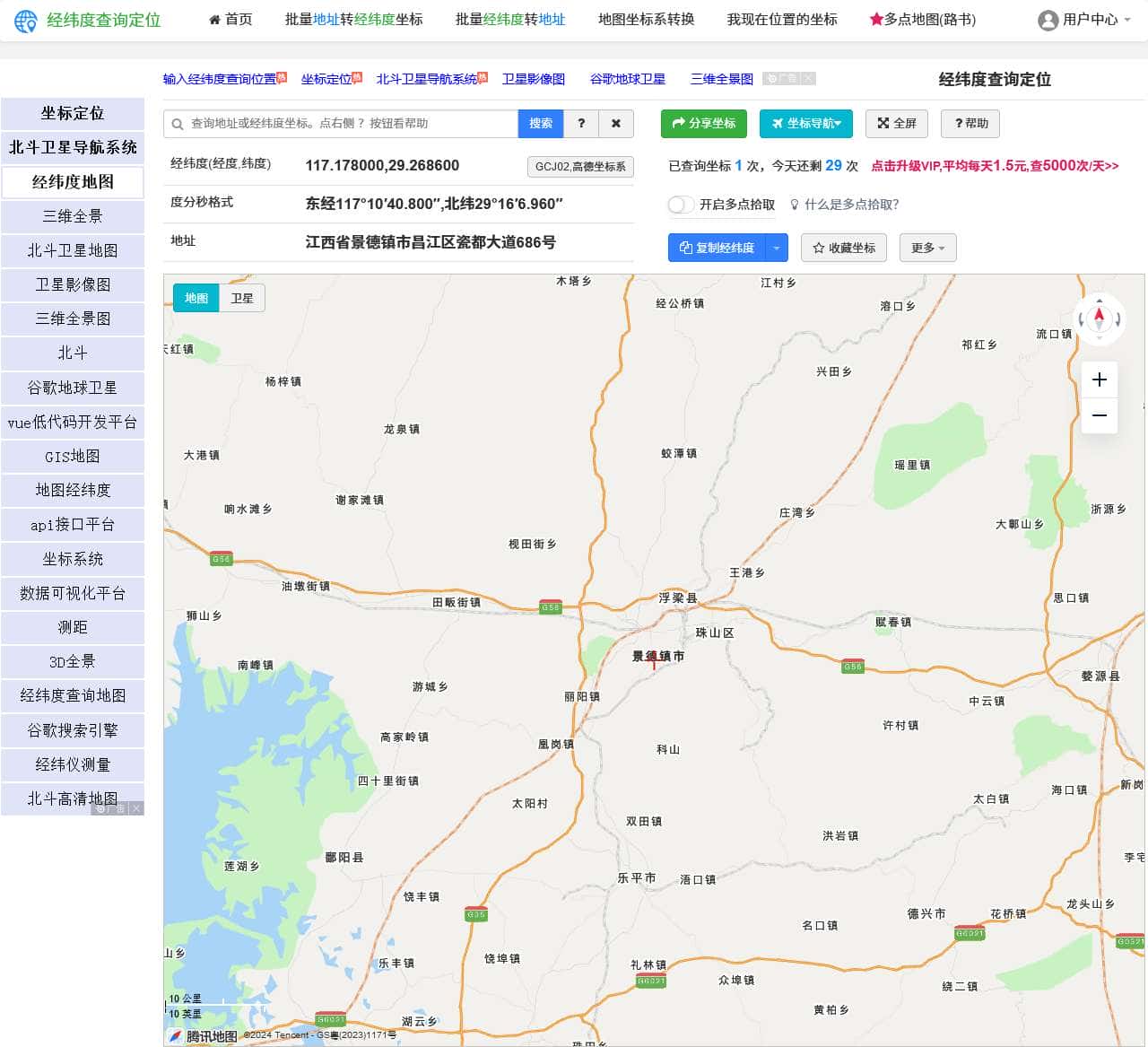Enter fullscreen with 全屏 button

pos(897,124)
